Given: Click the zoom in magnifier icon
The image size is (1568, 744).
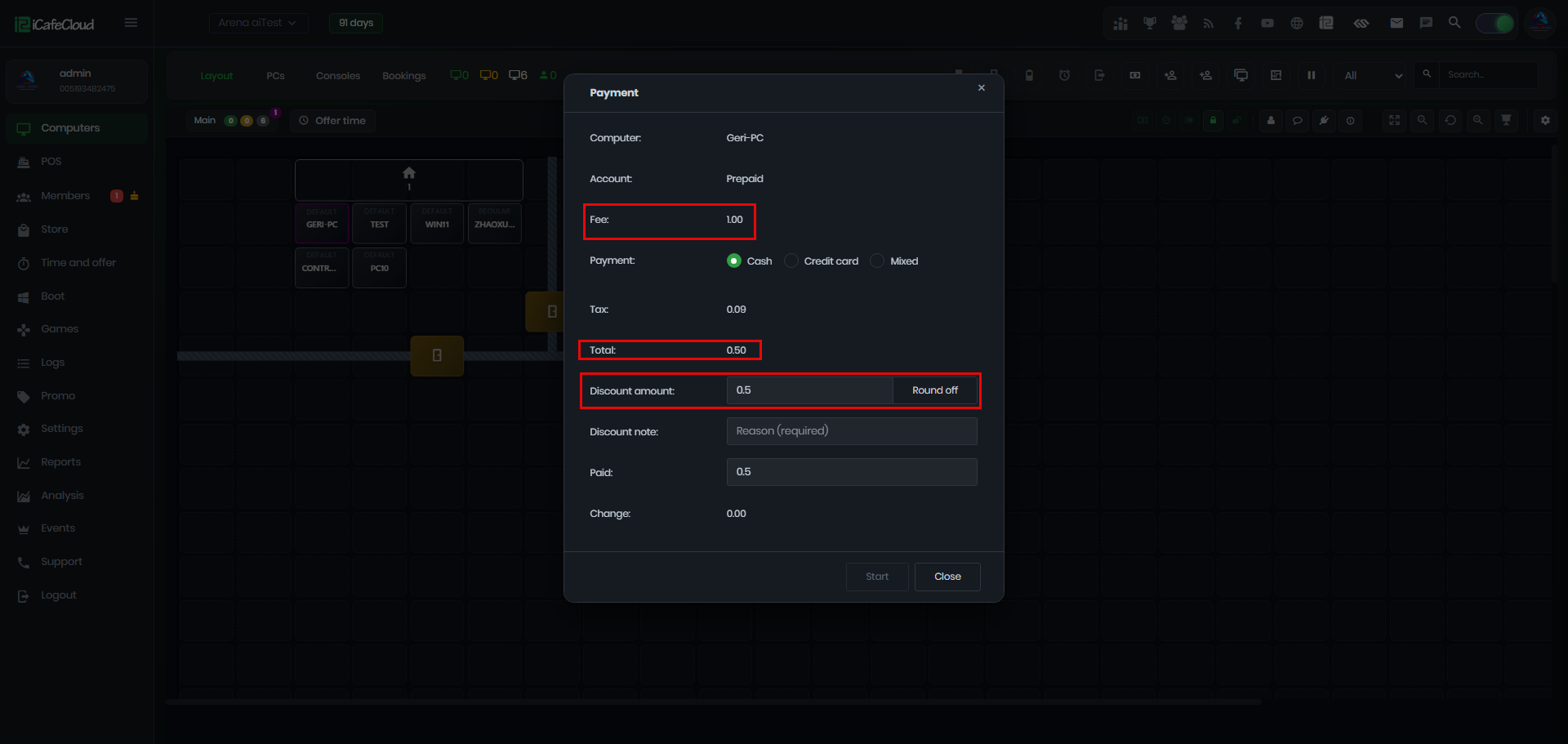Looking at the screenshot, I should (x=1478, y=120).
